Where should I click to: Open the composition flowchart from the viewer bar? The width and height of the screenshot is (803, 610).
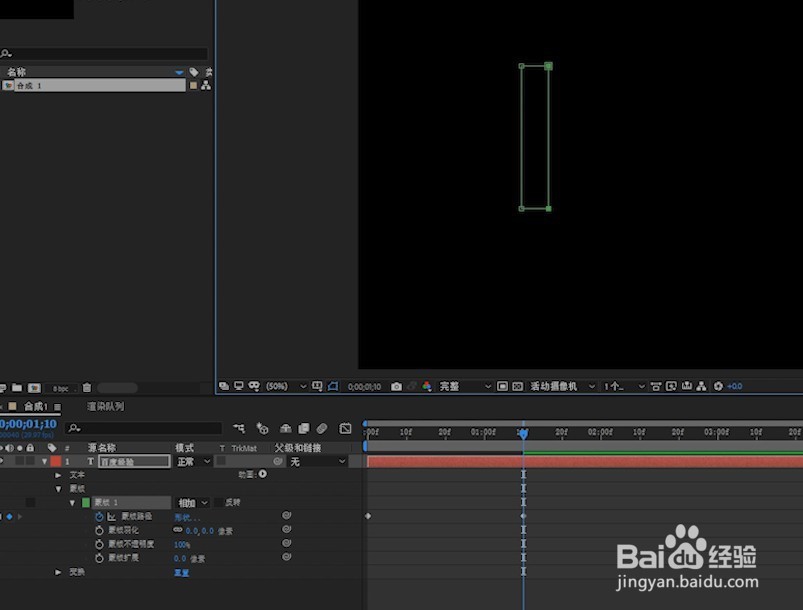click(x=702, y=386)
